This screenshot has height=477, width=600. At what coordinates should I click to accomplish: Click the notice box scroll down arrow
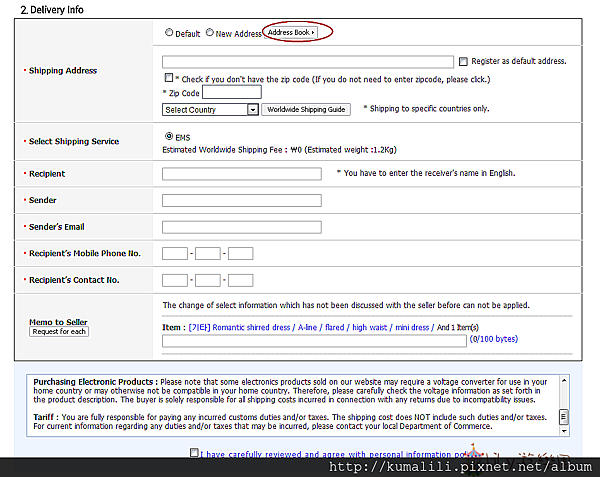coord(564,431)
